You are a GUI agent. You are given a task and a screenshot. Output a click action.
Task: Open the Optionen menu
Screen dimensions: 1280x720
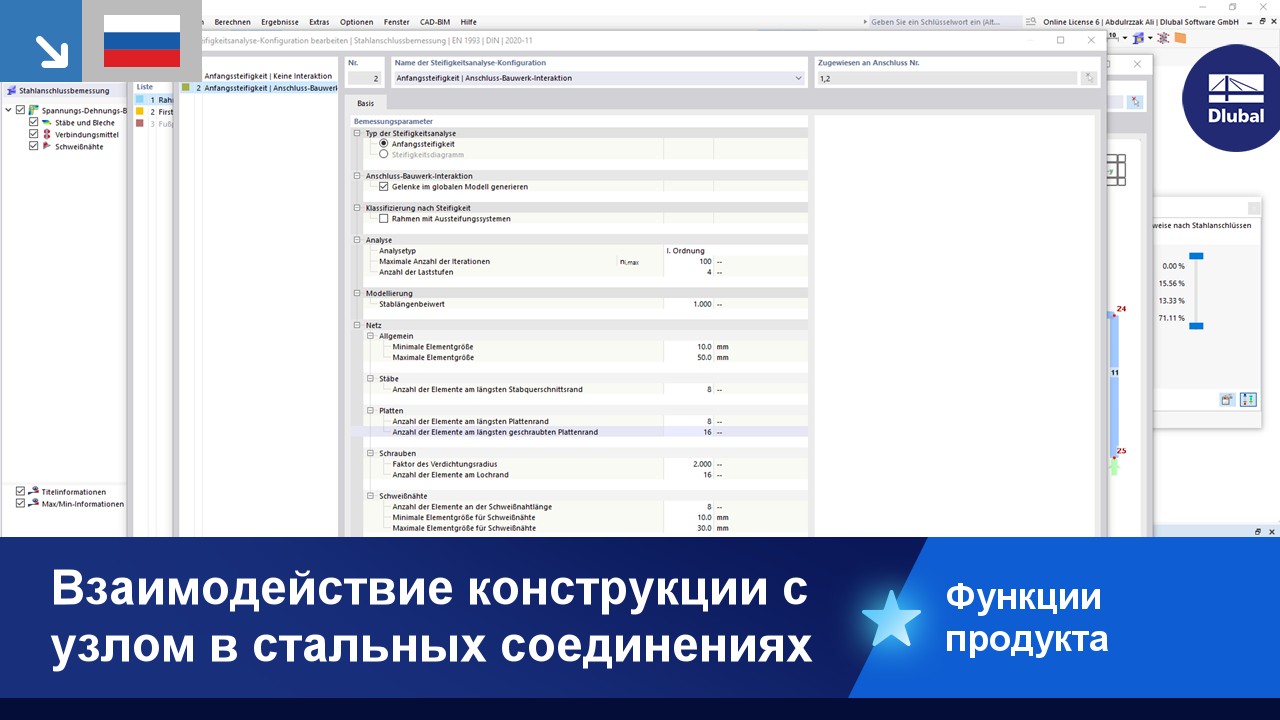(x=356, y=22)
